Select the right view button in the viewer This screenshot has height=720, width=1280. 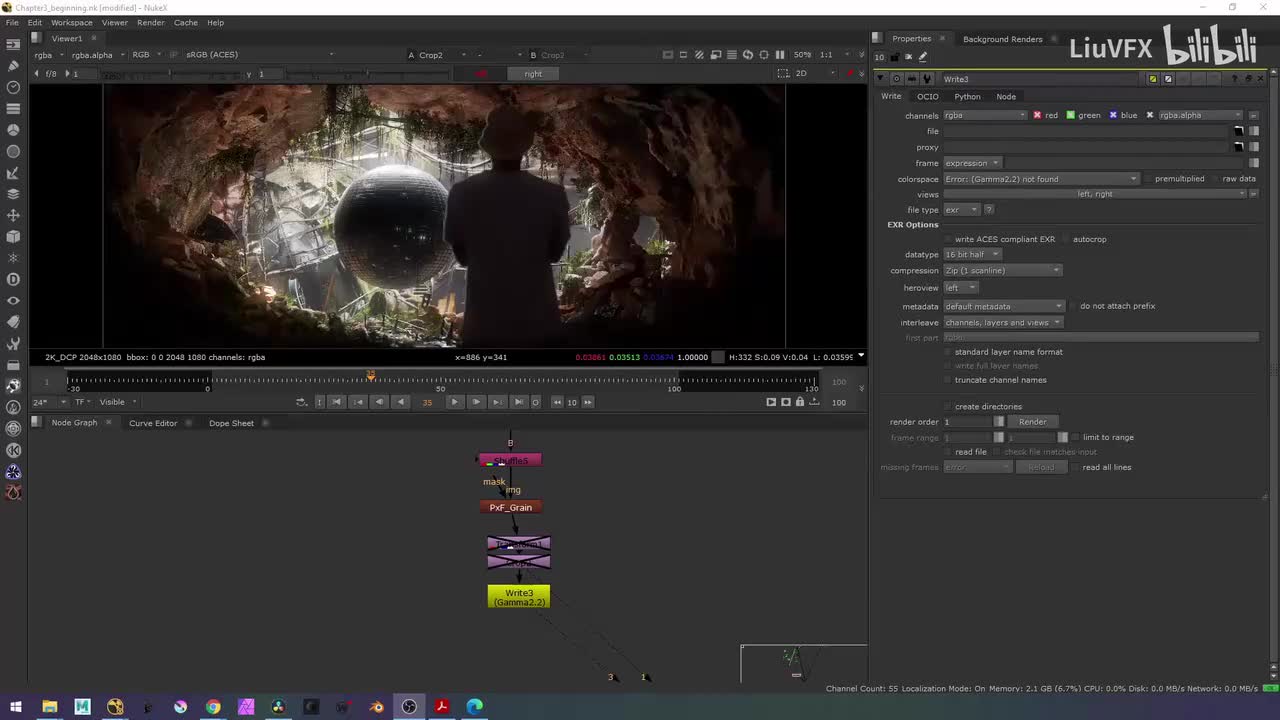click(x=533, y=74)
